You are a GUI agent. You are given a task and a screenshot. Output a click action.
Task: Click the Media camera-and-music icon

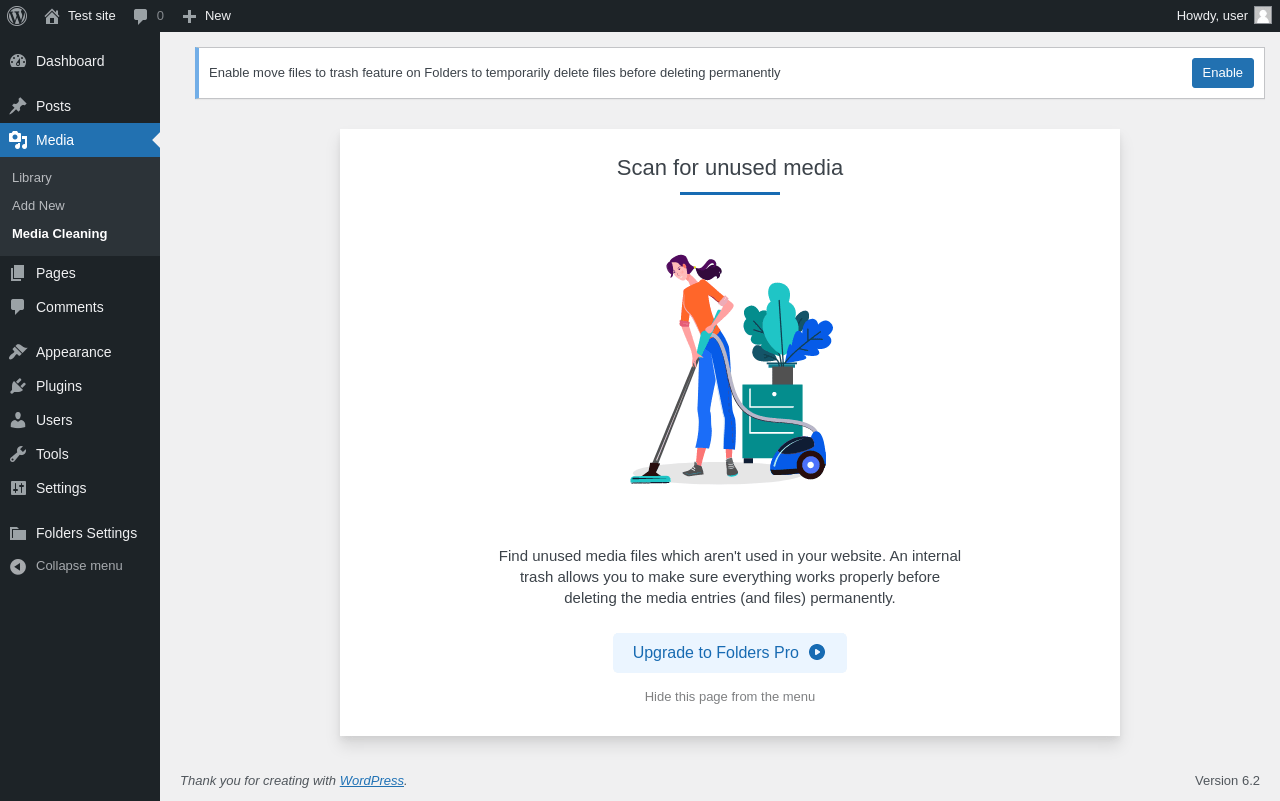coord(18,140)
